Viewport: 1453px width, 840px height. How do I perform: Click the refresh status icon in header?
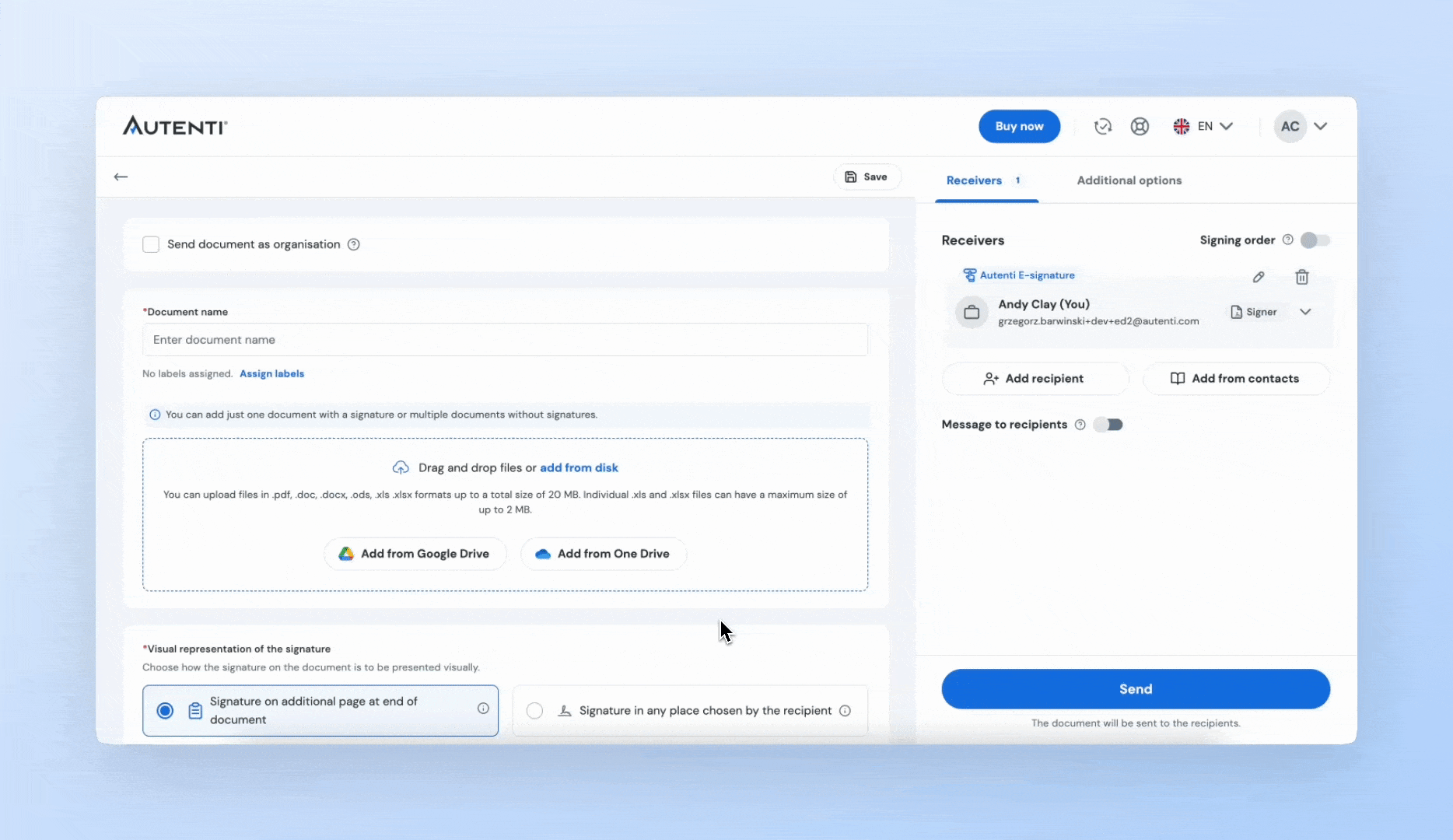[1102, 127]
